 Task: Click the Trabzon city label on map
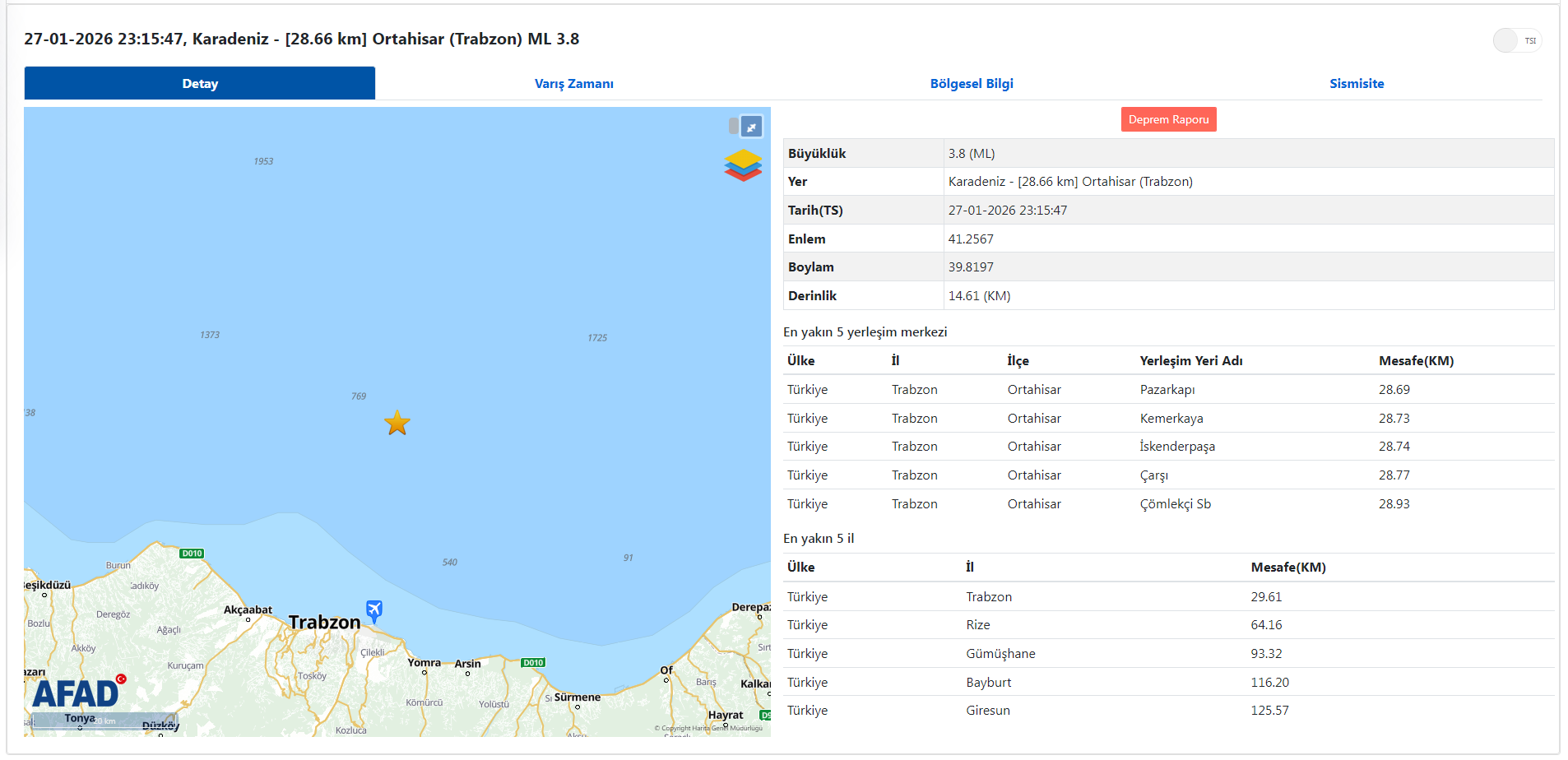324,623
